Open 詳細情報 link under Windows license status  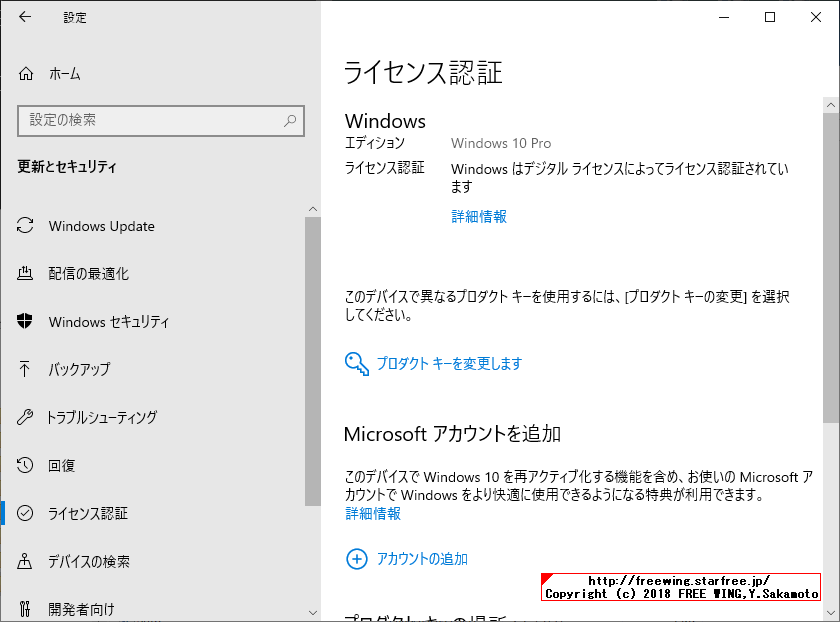pos(479,216)
